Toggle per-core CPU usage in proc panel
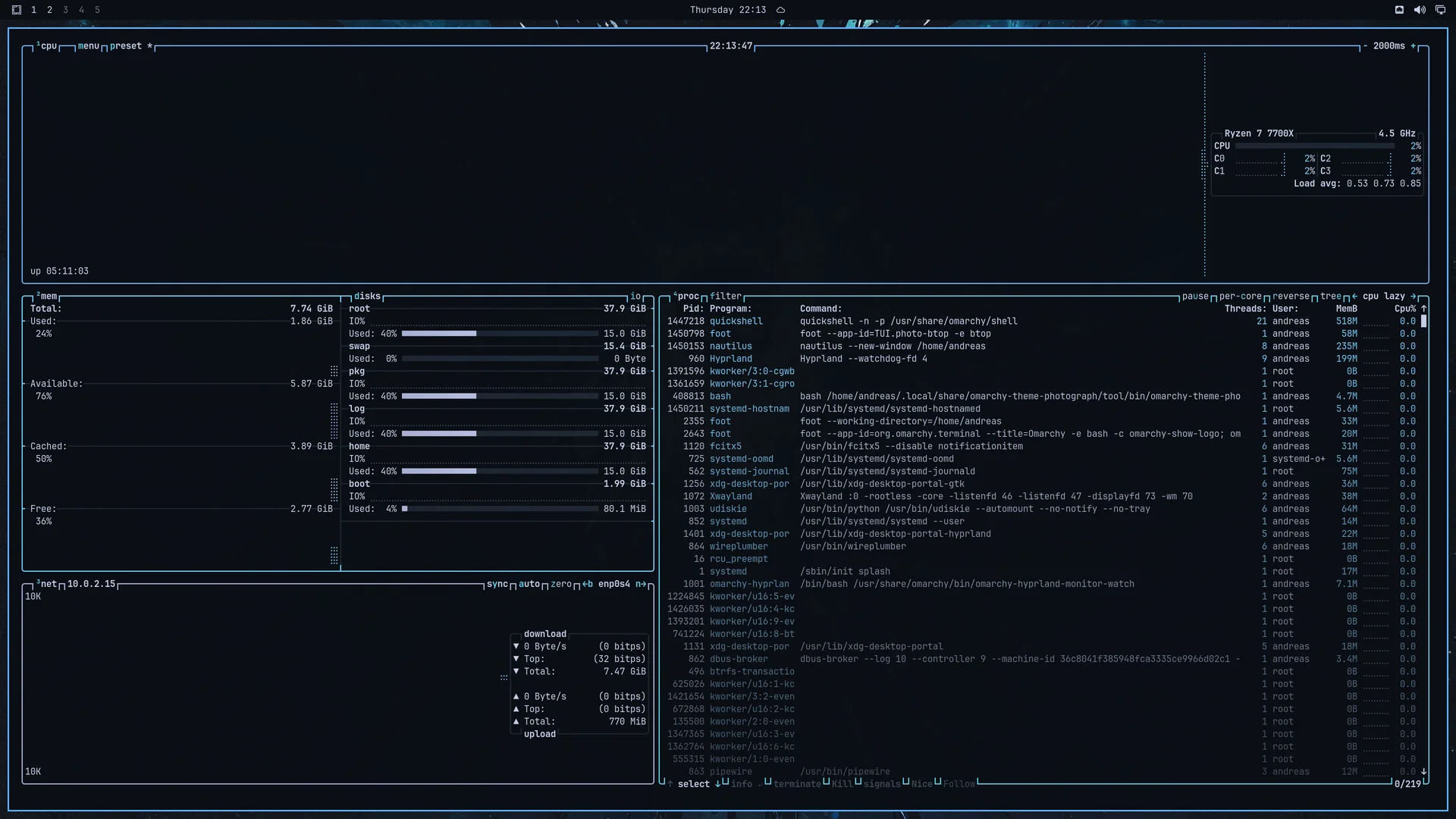 point(1241,297)
